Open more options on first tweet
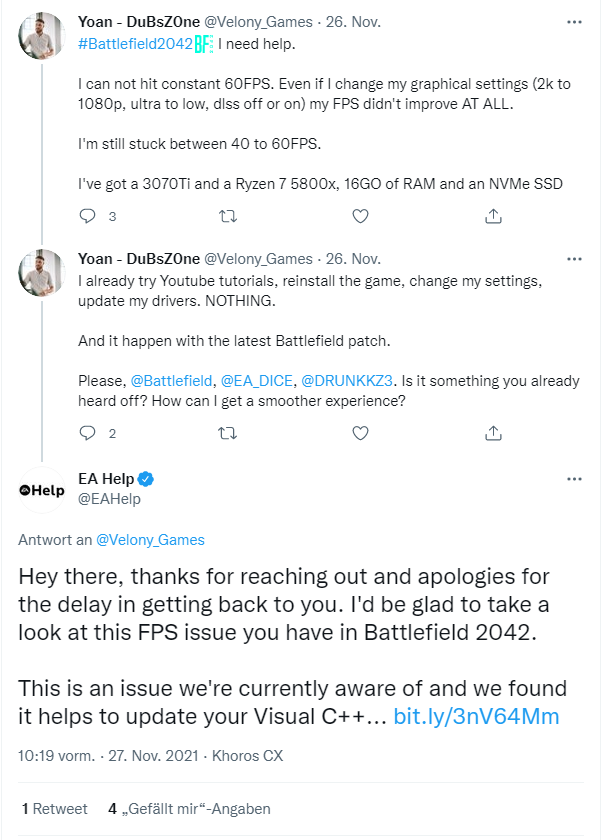This screenshot has width=602, height=840. point(574,21)
